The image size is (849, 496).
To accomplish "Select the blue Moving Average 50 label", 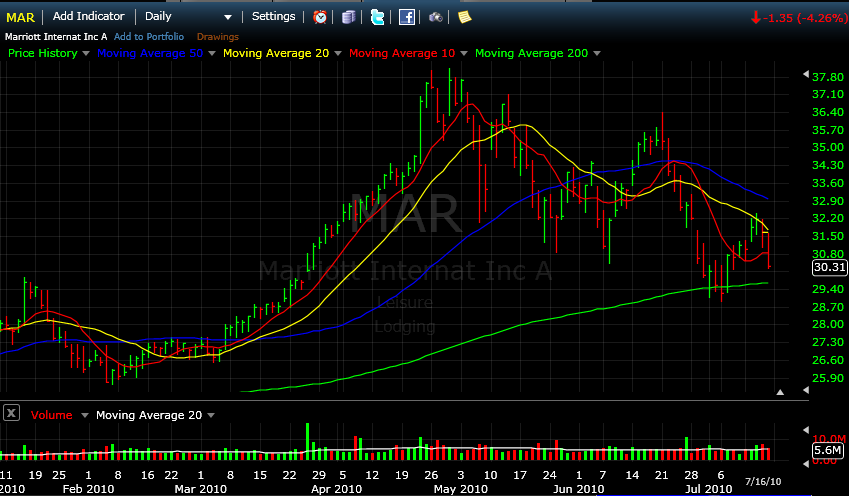I will coord(150,53).
